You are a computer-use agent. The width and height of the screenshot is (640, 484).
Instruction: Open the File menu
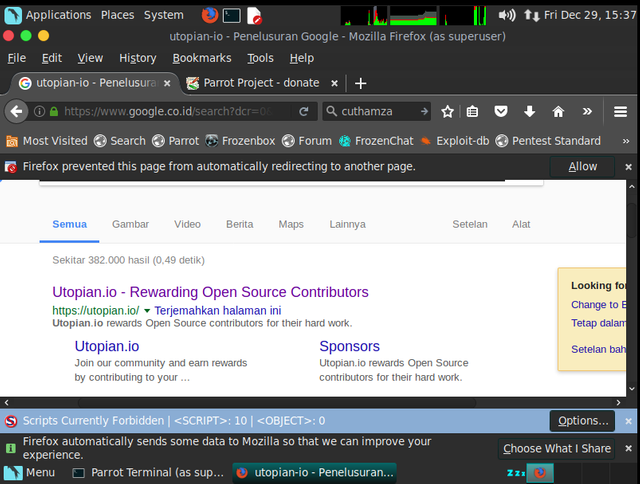17,58
